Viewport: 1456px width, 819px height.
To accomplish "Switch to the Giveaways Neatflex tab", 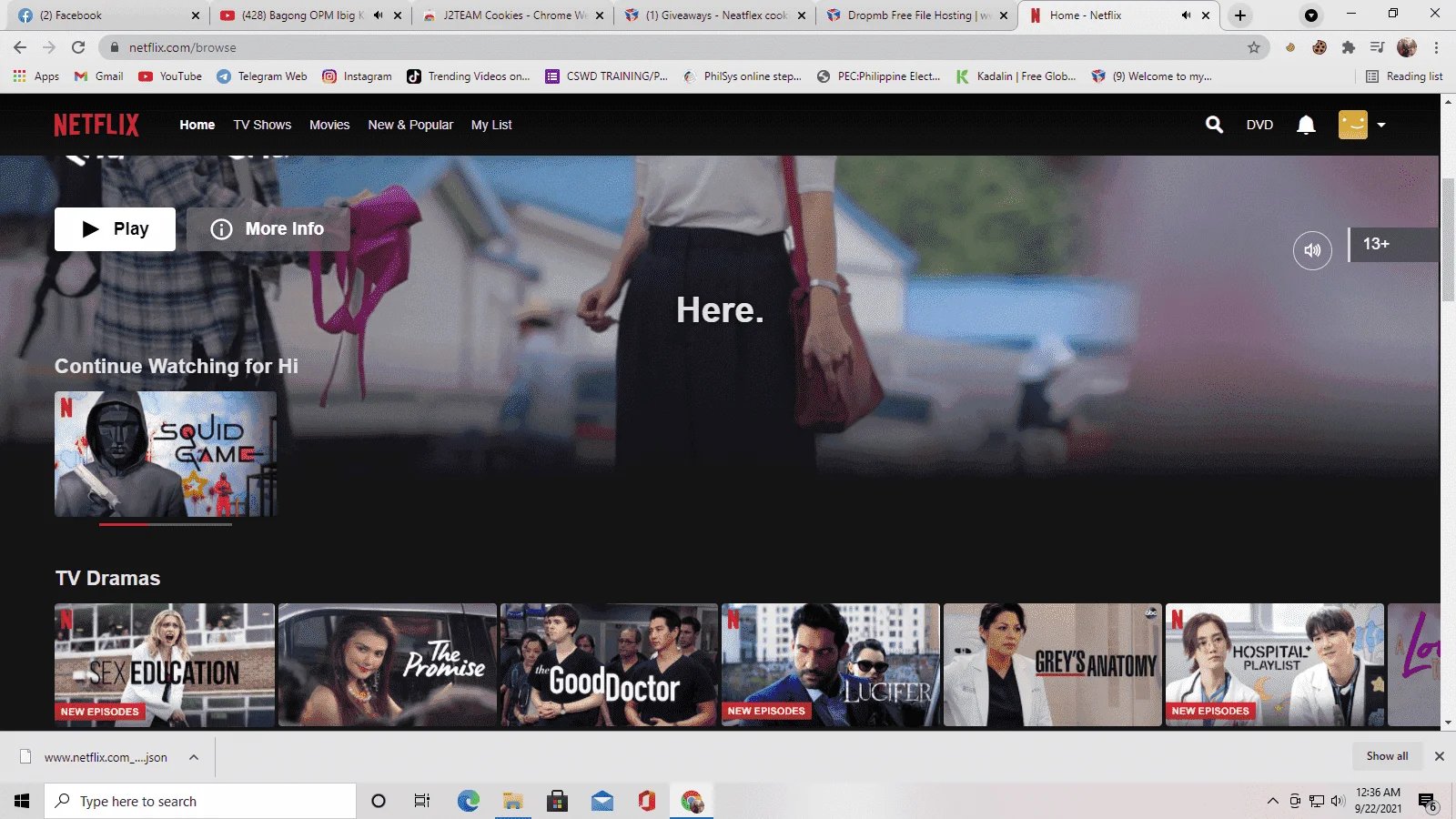I will point(715,15).
